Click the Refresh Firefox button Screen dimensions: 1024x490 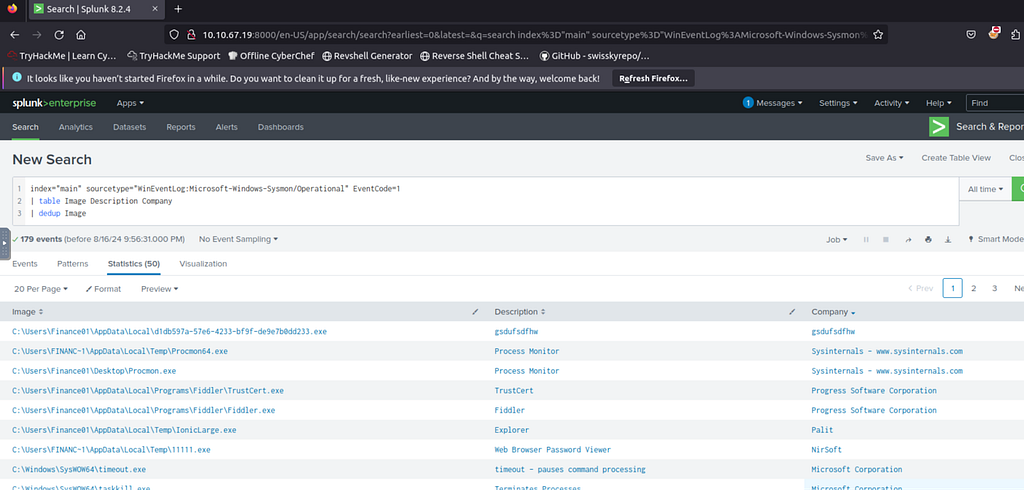653,78
